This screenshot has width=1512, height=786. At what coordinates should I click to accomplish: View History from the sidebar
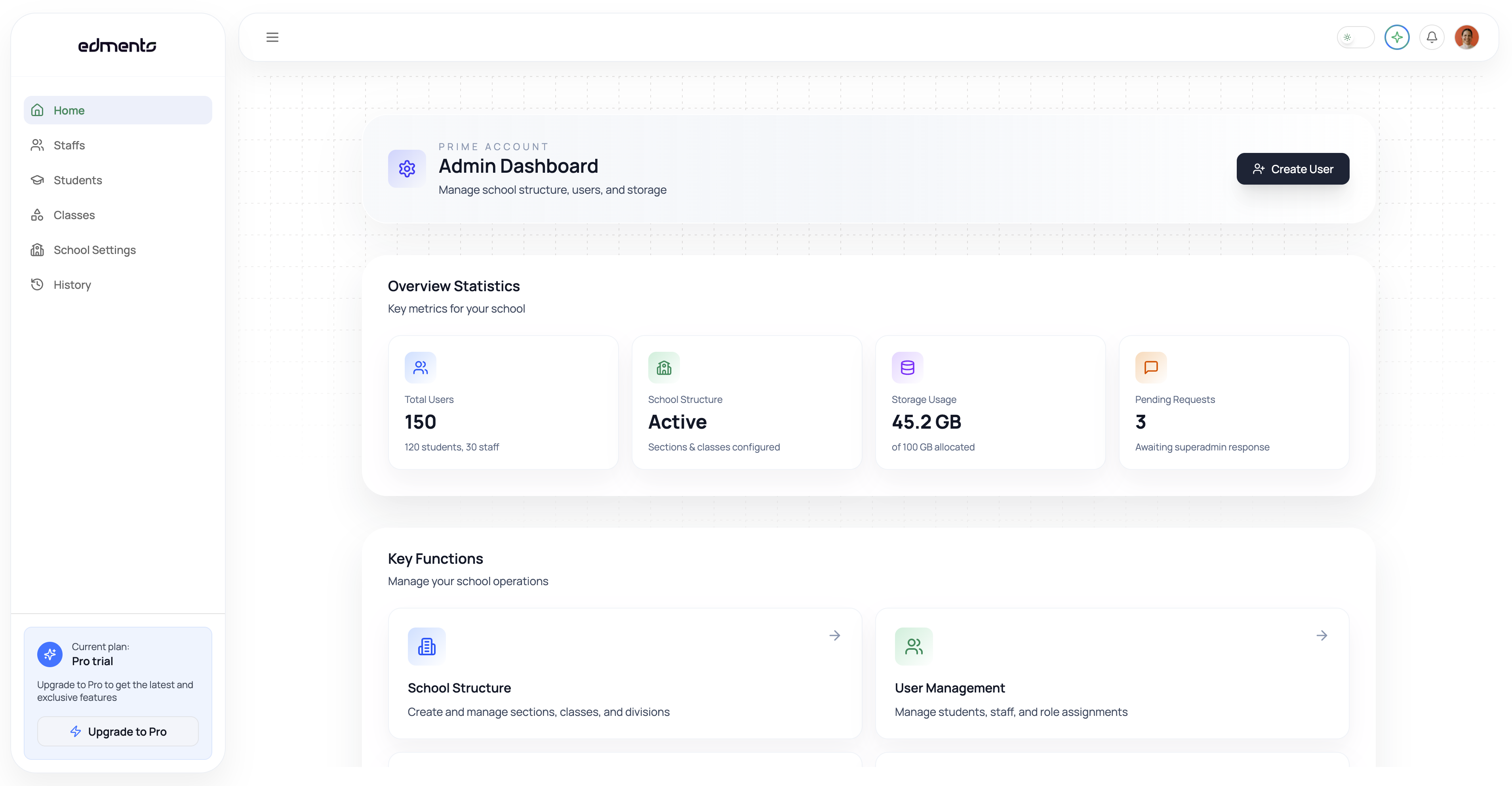[72, 285]
